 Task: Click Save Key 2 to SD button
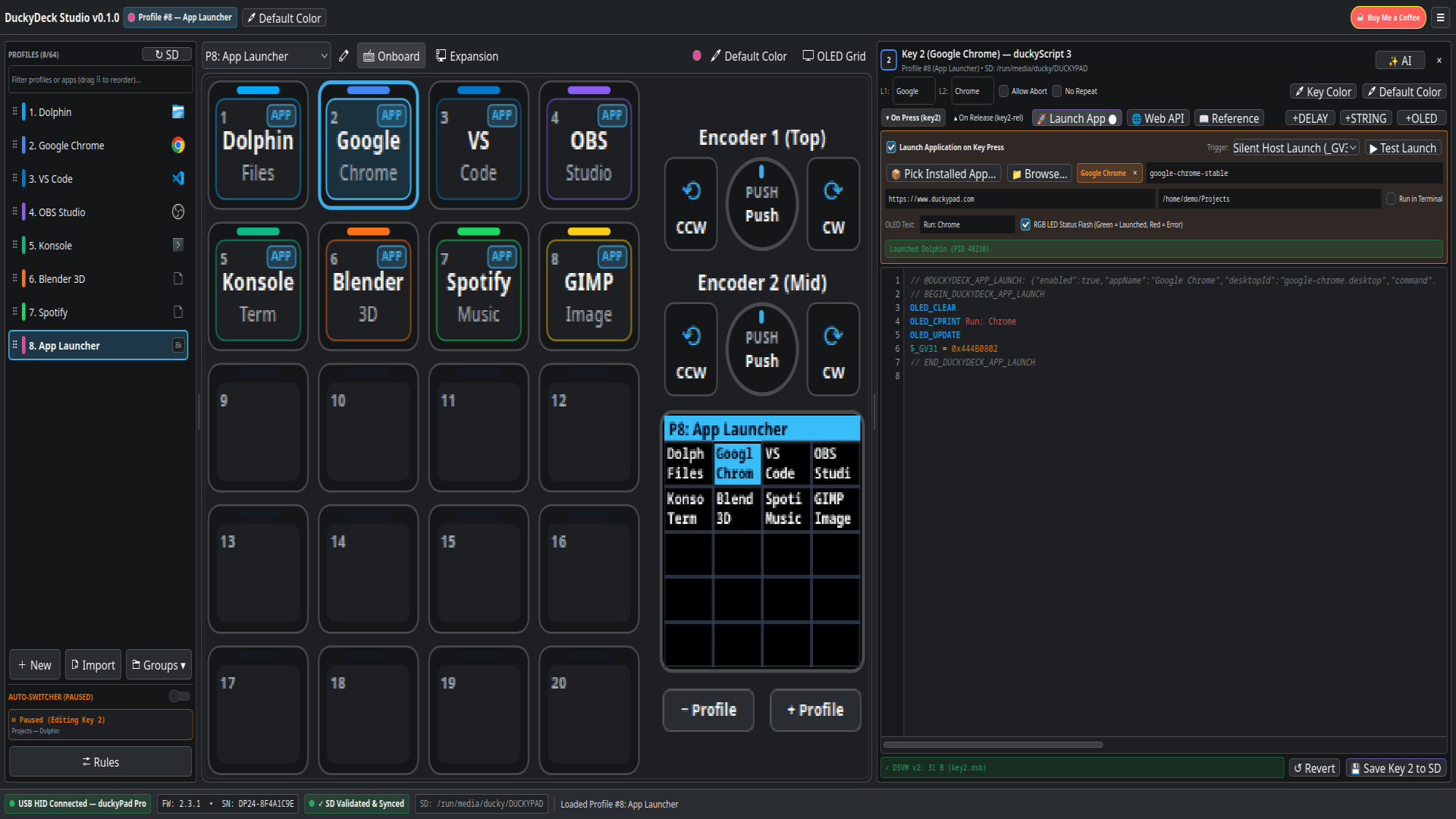click(1396, 768)
